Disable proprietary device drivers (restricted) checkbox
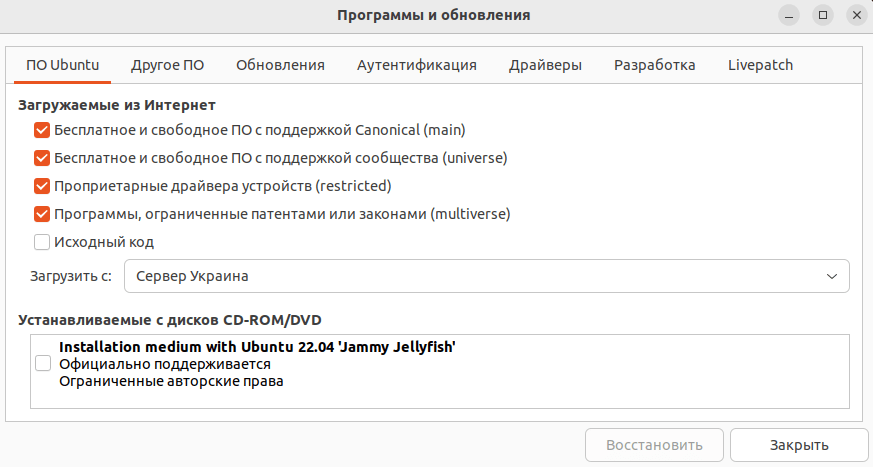The image size is (873, 467). [42, 186]
